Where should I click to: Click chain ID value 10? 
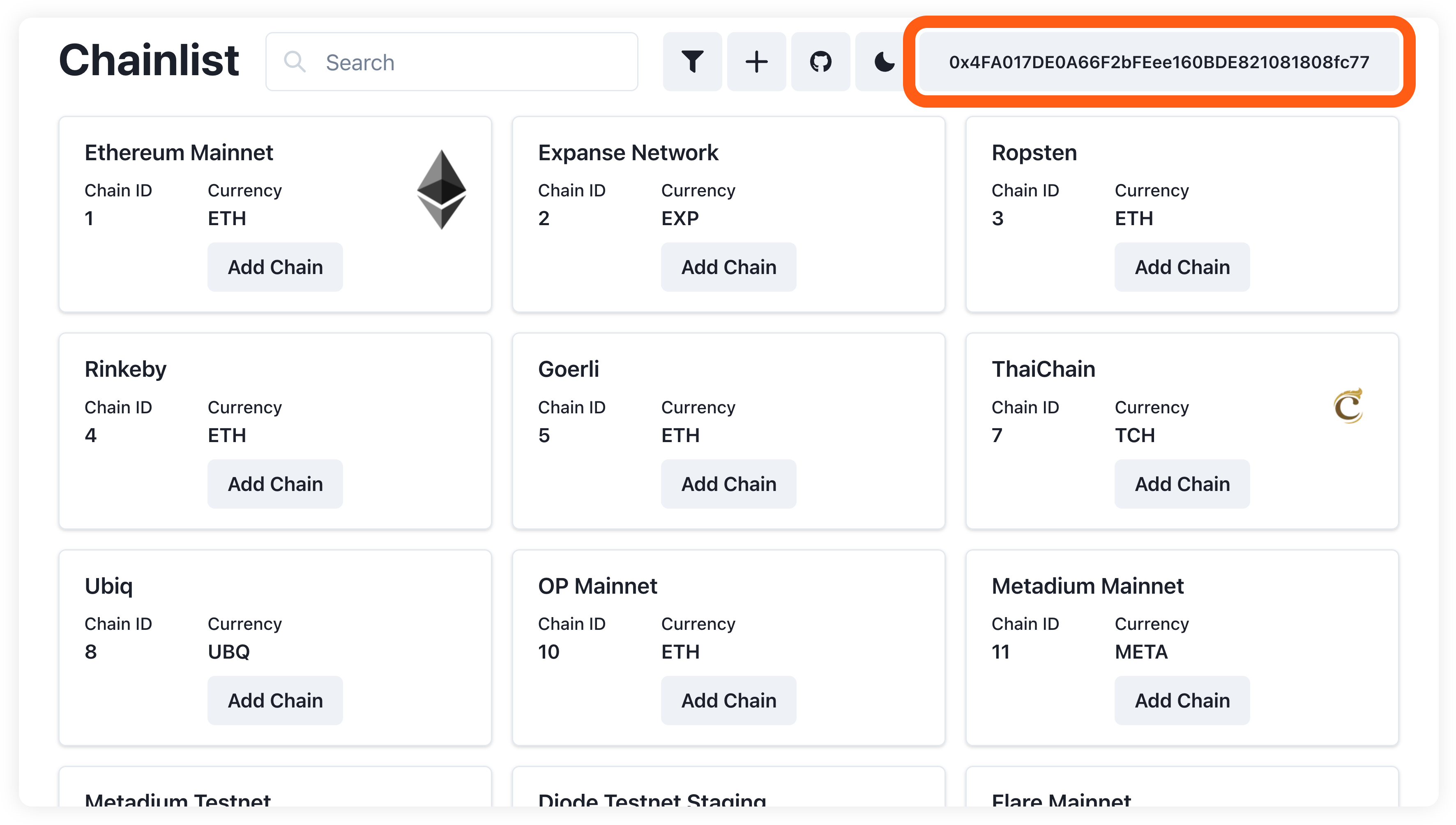[x=548, y=652]
